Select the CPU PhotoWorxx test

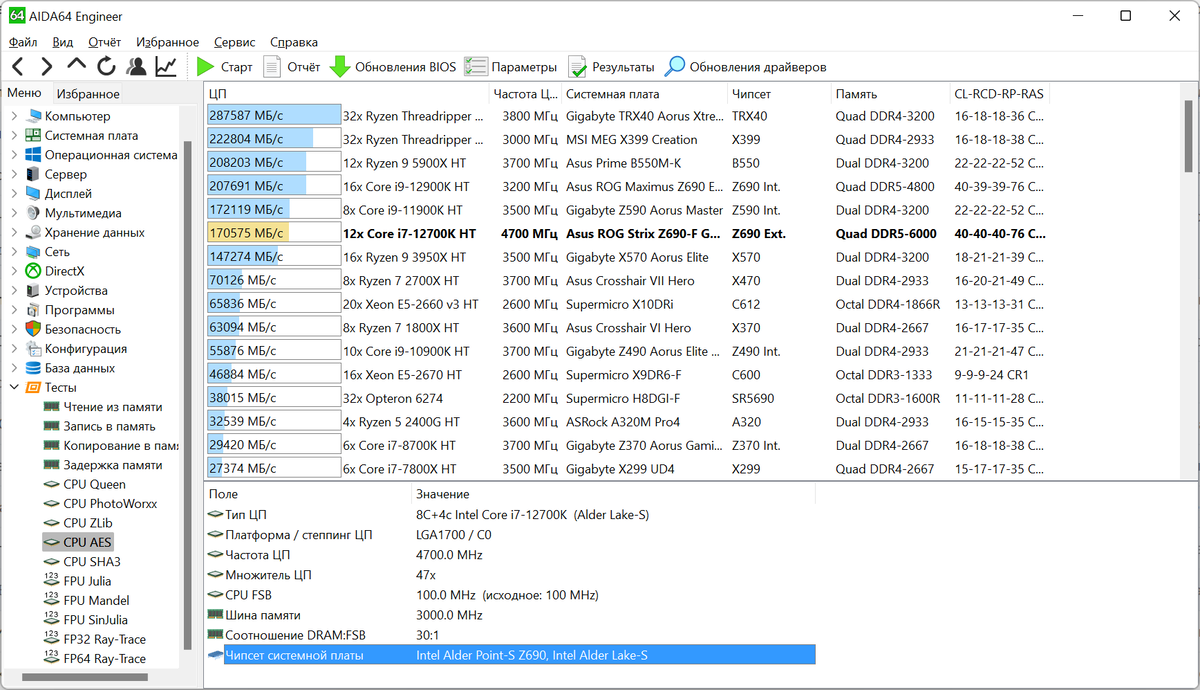(x=110, y=504)
